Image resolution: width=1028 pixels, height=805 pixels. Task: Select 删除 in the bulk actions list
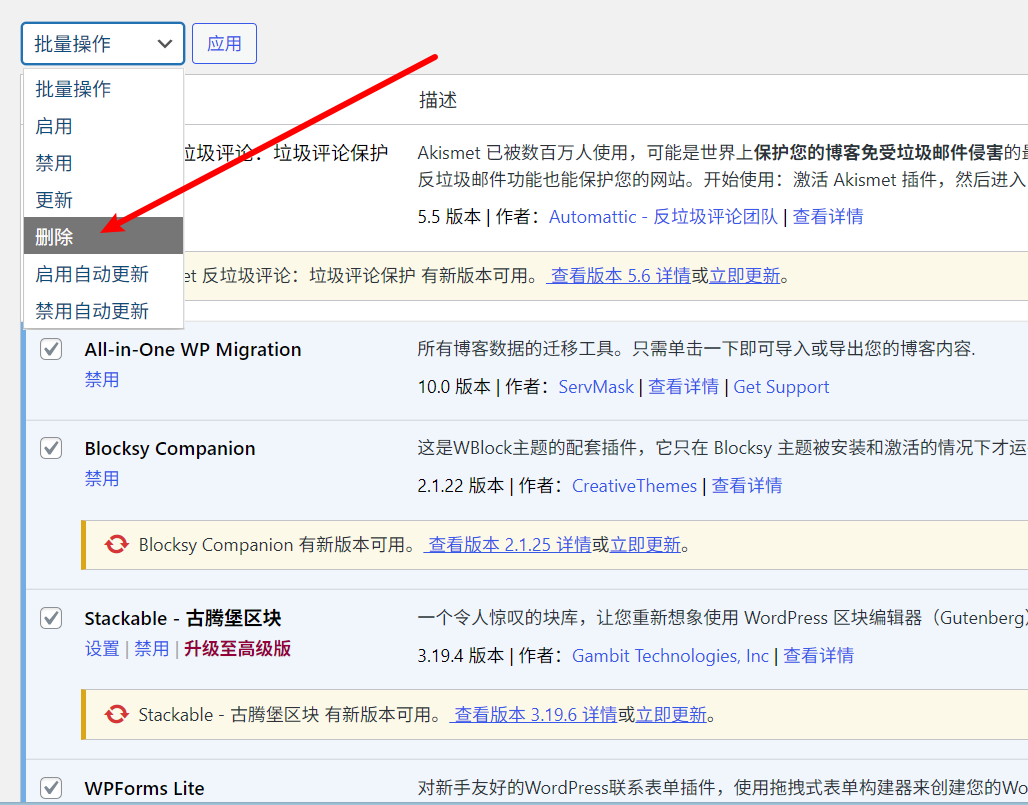pos(103,237)
